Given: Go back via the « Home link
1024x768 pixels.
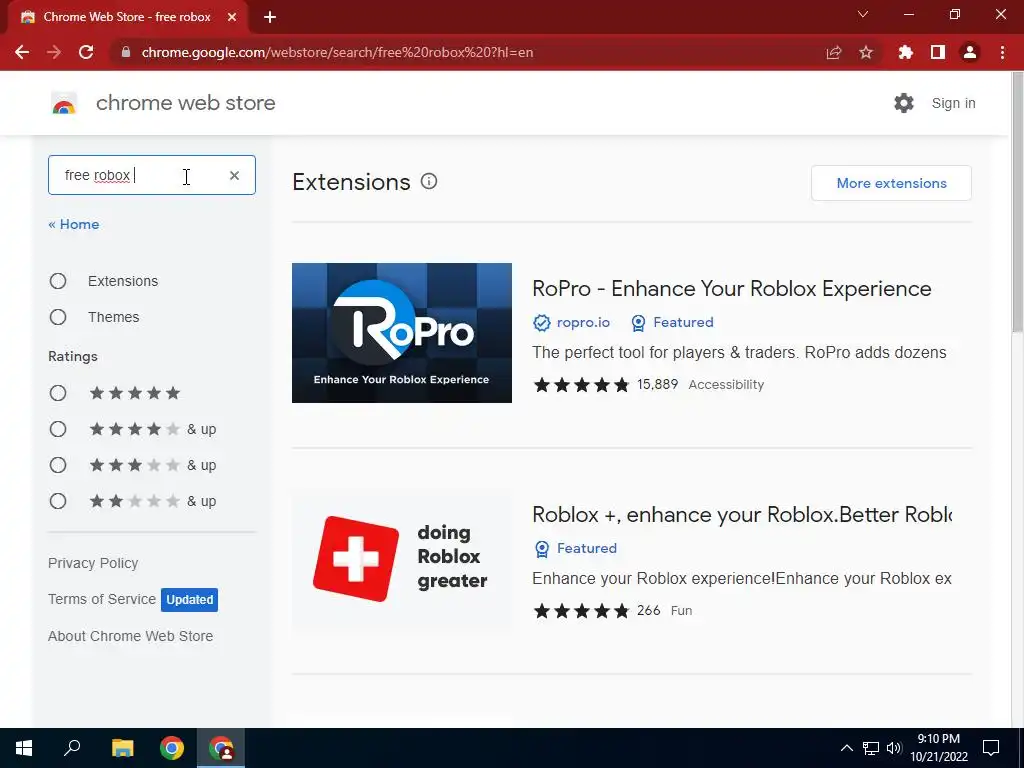Looking at the screenshot, I should click(x=74, y=224).
